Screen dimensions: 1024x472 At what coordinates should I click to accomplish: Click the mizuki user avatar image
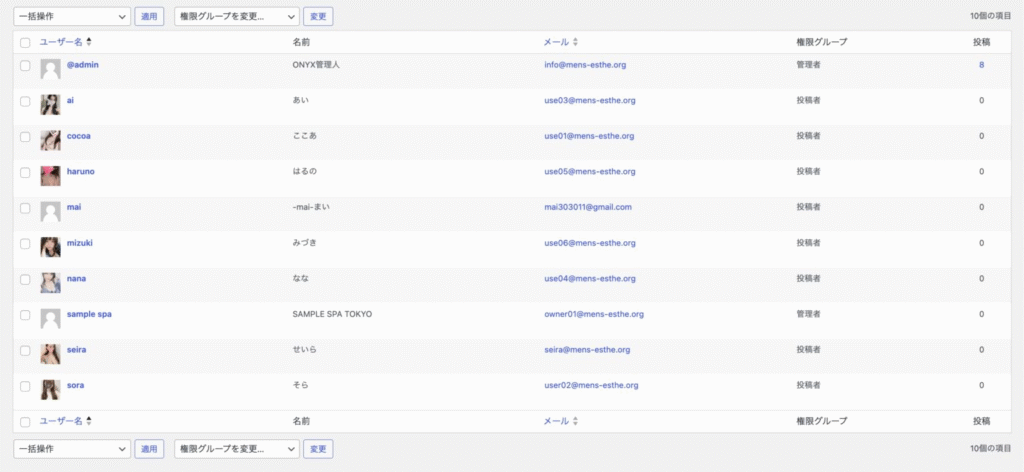click(x=50, y=247)
